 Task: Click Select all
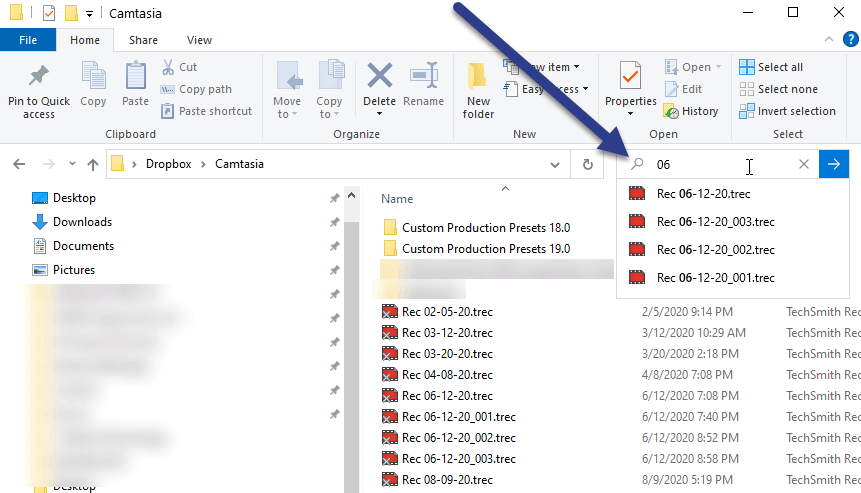(x=771, y=67)
